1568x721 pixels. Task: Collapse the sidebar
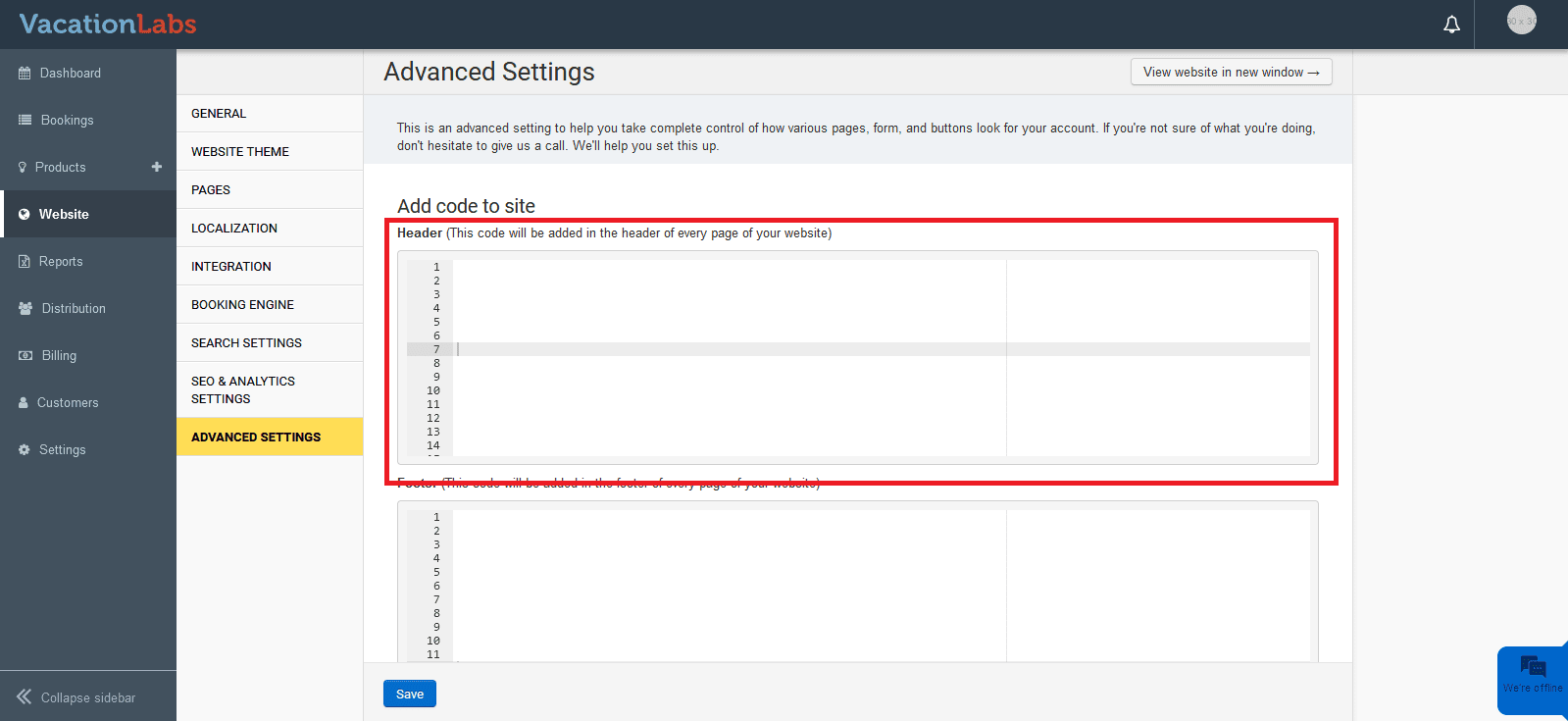tap(76, 697)
